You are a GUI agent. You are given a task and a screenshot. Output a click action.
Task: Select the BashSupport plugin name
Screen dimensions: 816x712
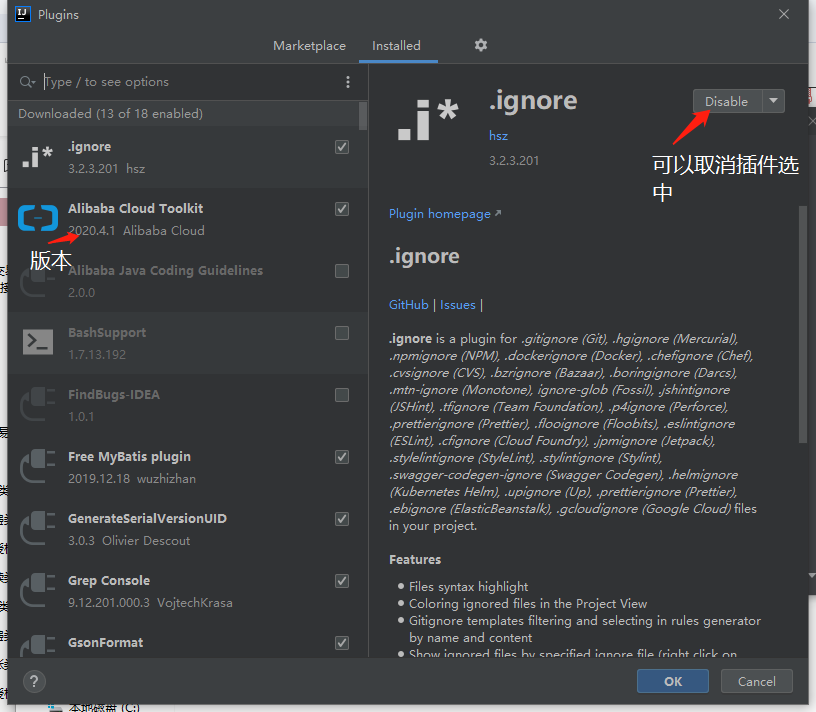[x=107, y=333]
